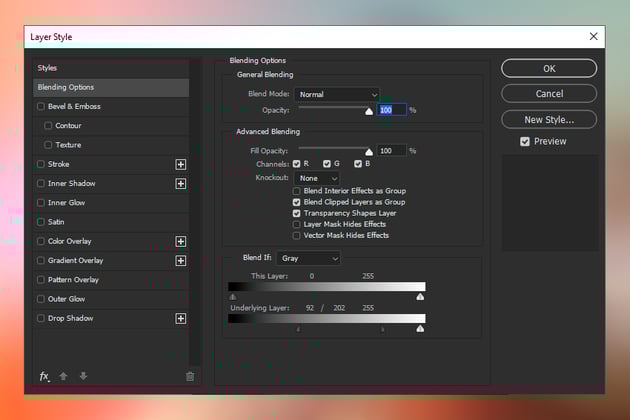Image resolution: width=630 pixels, height=420 pixels.
Task: Move effect up with arrow icon
Action: point(63,376)
